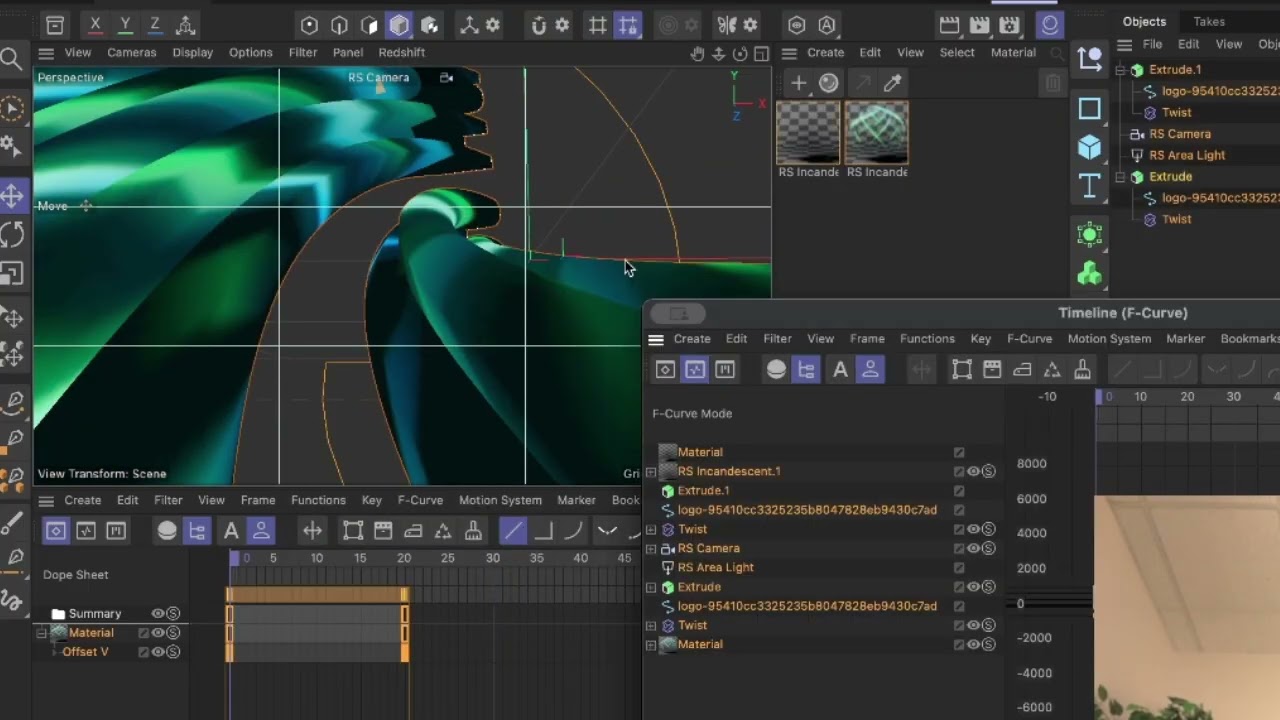Toggle visibility eye for Summary track
Image resolution: width=1280 pixels, height=720 pixels.
coord(158,614)
